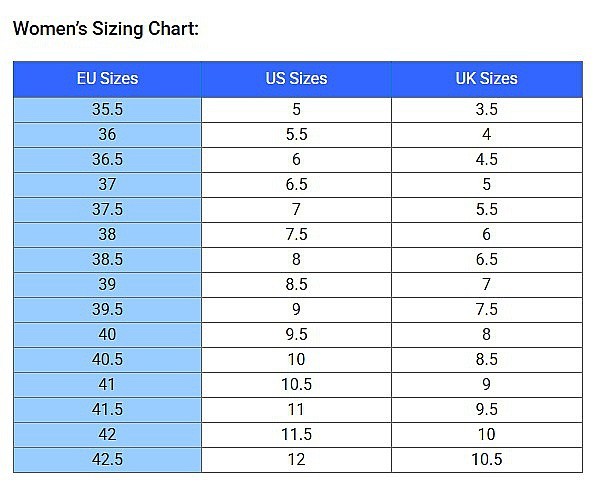Select UK size 8.5 cell
This screenshot has height=487, width=599.
point(487,360)
